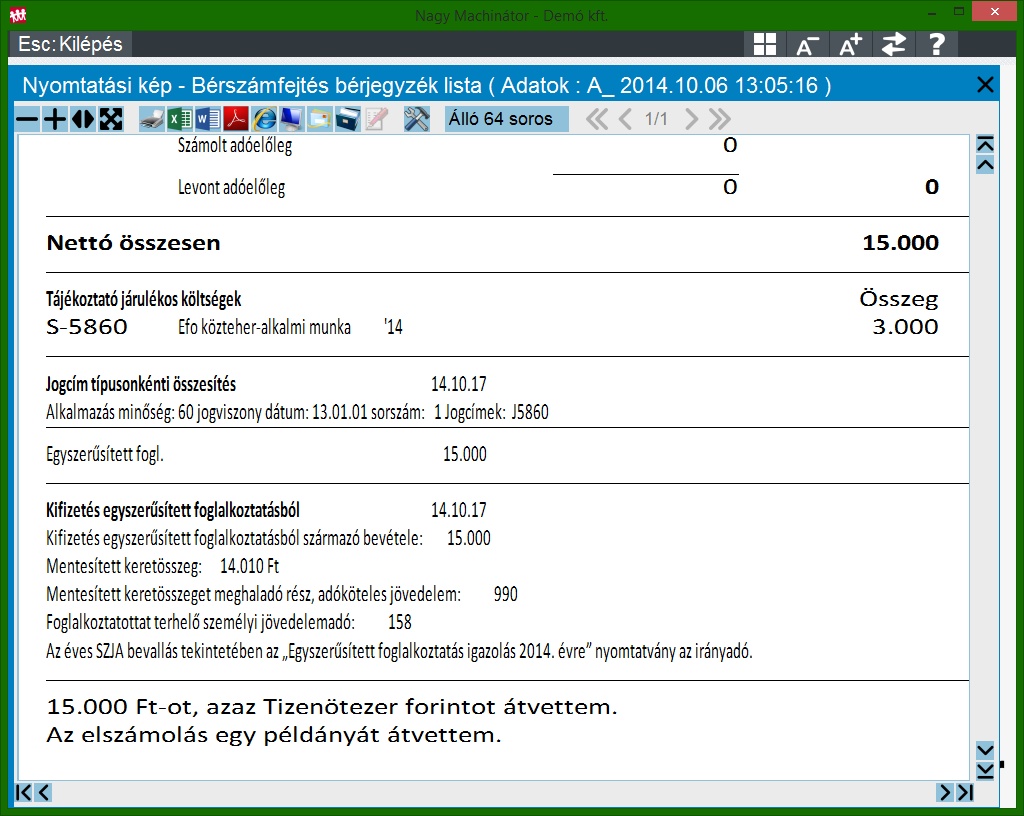The image size is (1024, 816).
Task: Click the Foglalkoztatottat terhelő személyi jövedelemadó line
Action: tap(229, 622)
